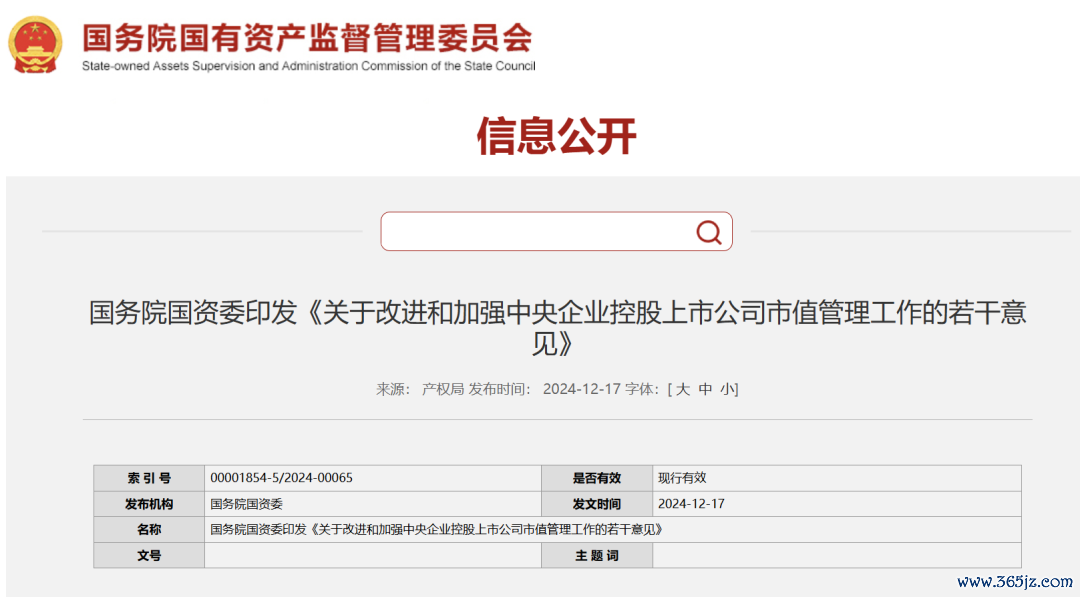Select the English commission name subtitle
This screenshot has height=597, width=1080.
(x=309, y=66)
